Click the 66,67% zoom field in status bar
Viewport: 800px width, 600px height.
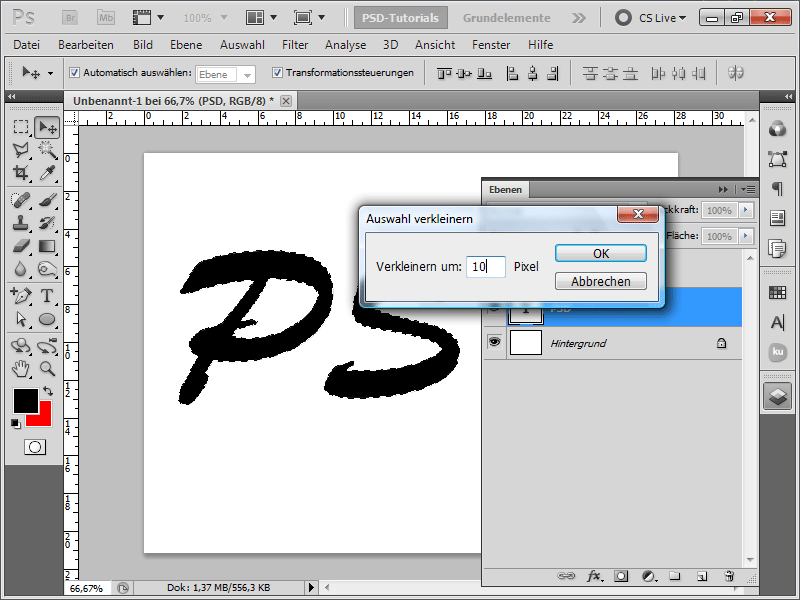pyautogui.click(x=86, y=588)
